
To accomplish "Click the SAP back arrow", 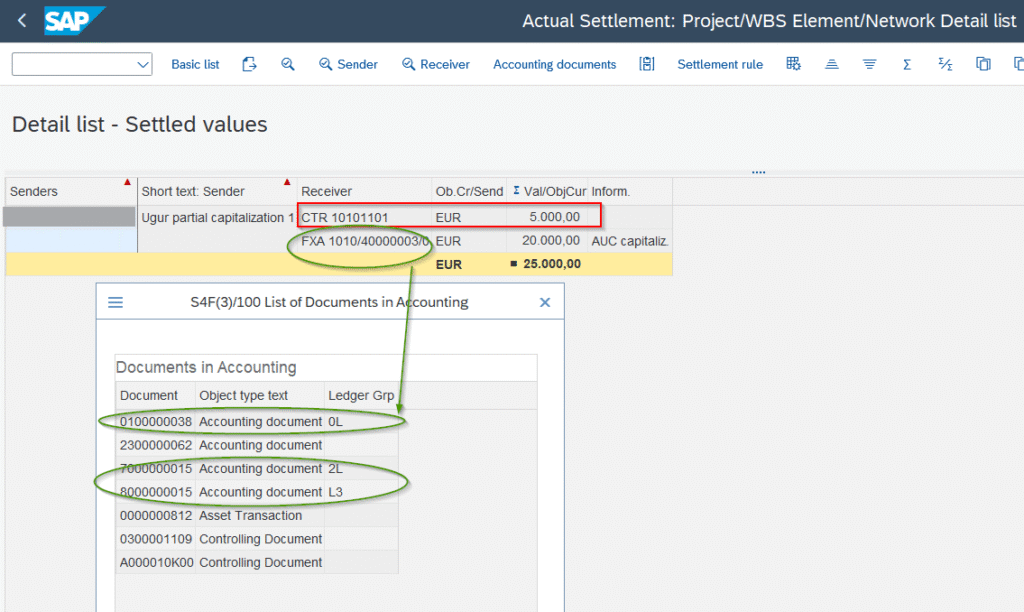I will coord(22,20).
